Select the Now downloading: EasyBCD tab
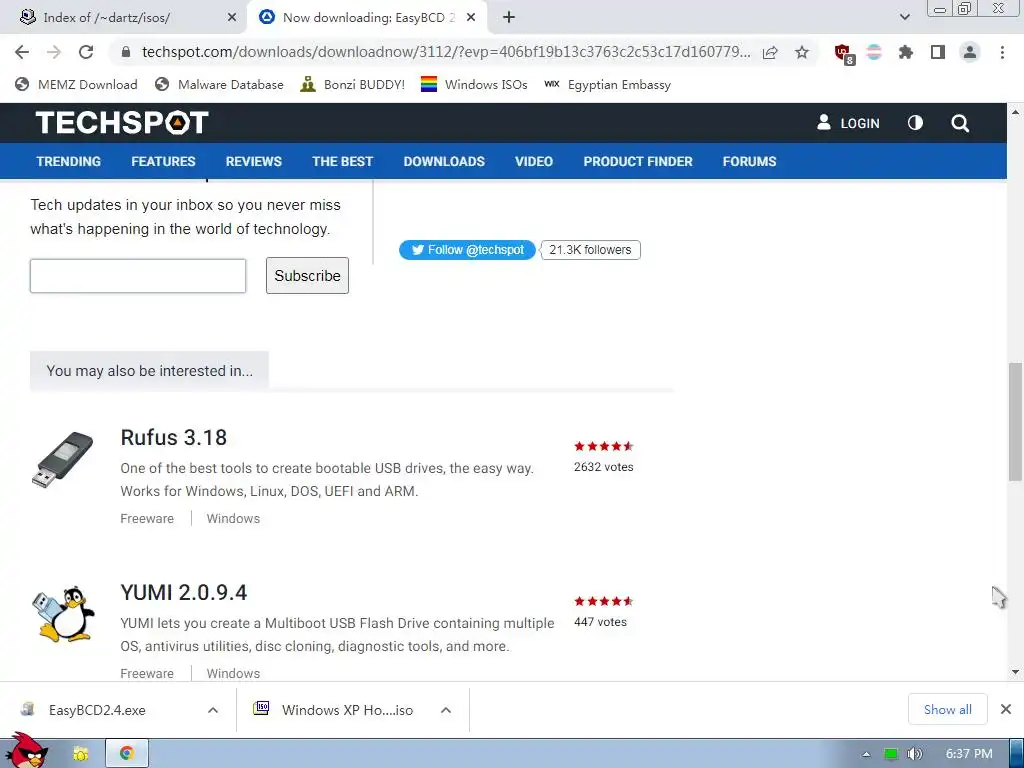This screenshot has width=1024, height=768. 368,18
